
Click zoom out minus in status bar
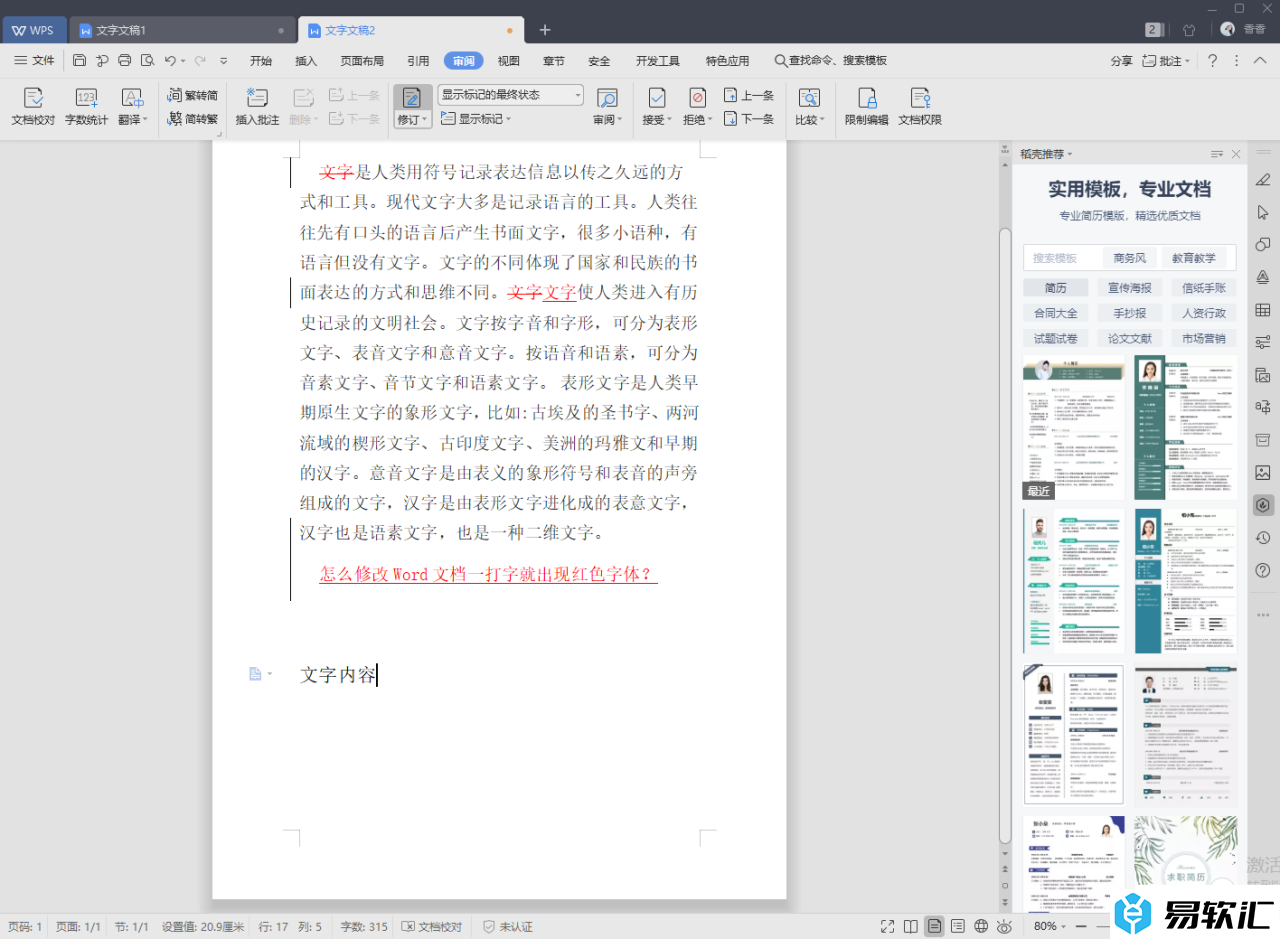point(1079,927)
